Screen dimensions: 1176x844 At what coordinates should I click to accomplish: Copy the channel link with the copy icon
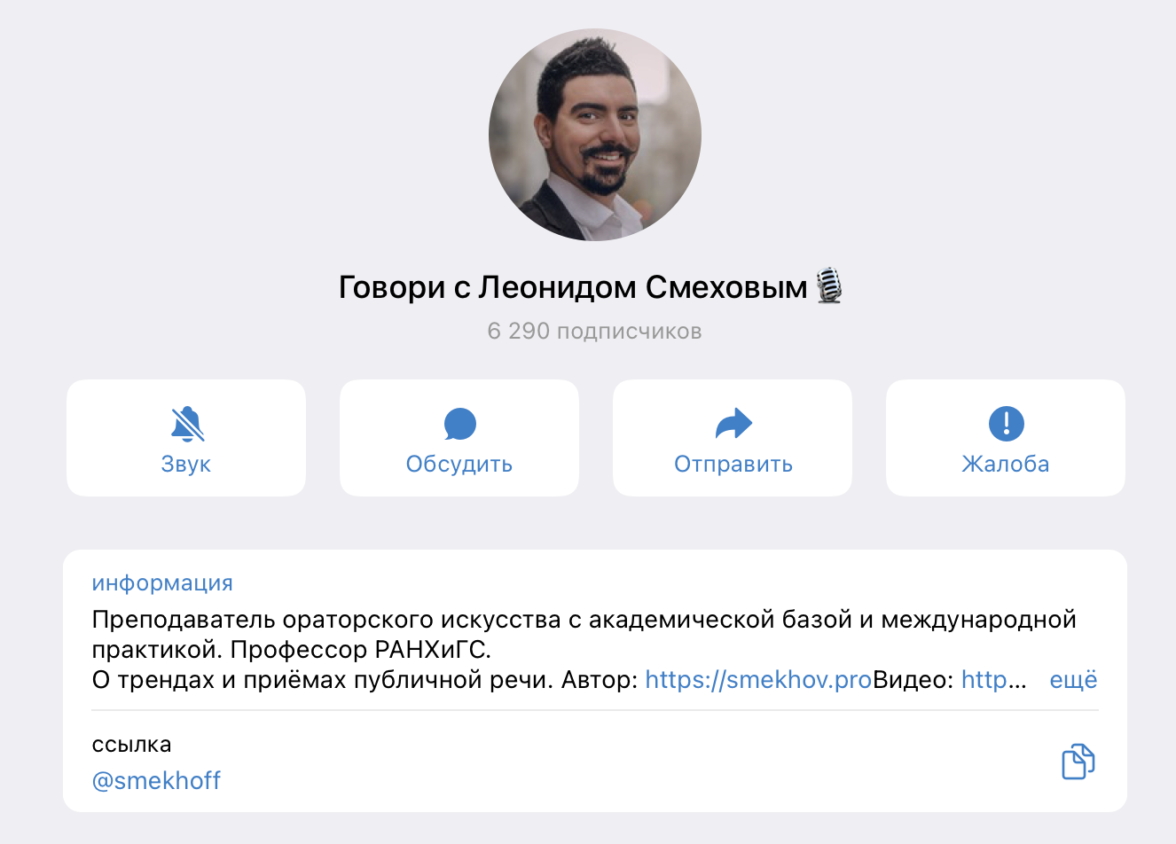(1078, 761)
